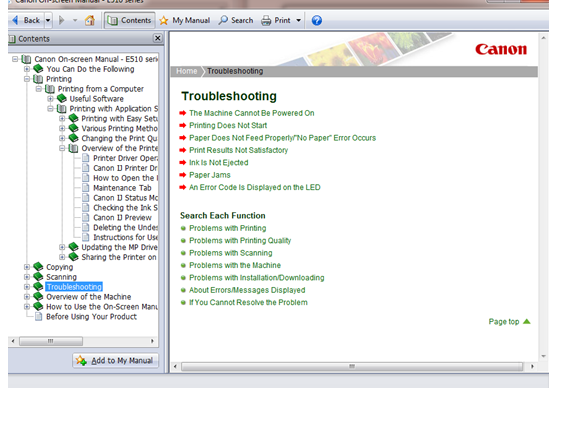The height and width of the screenshot is (423, 577).
Task: Click Contents panel horizontal scrollbar thumb
Action: point(51,341)
